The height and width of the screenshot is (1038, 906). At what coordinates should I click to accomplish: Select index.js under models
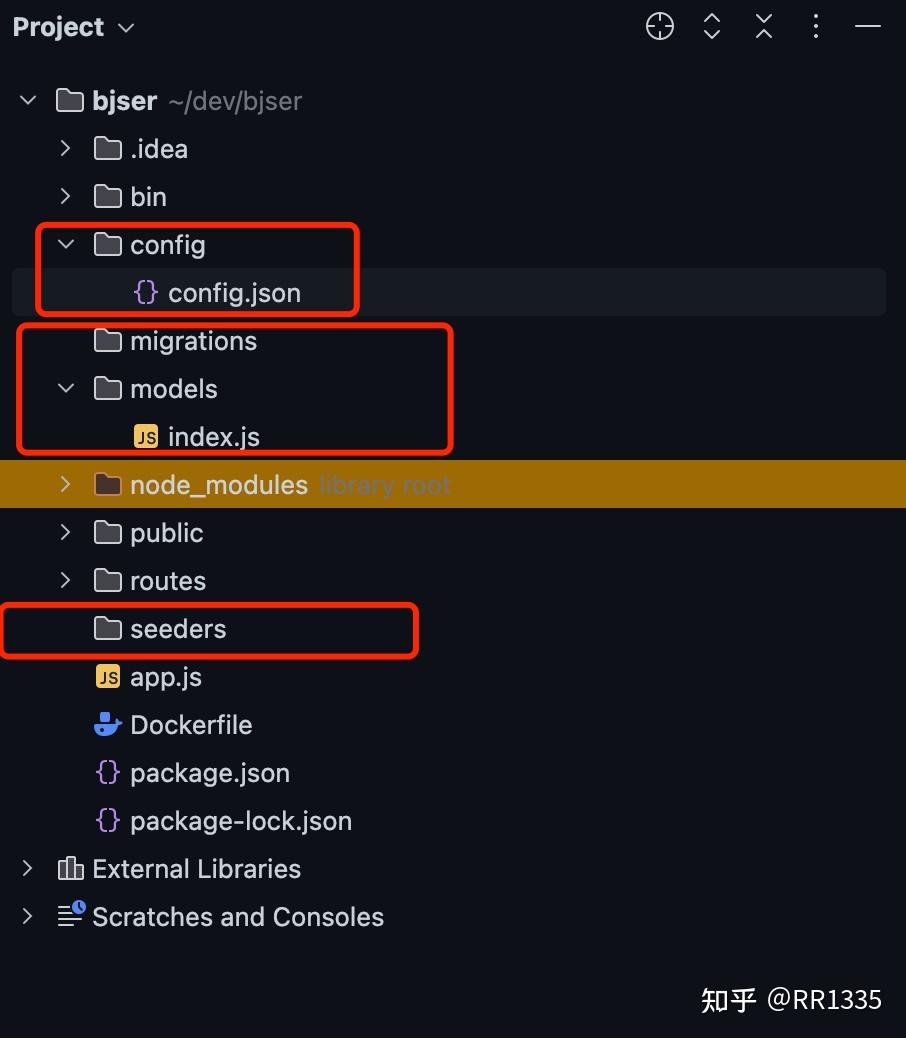213,437
